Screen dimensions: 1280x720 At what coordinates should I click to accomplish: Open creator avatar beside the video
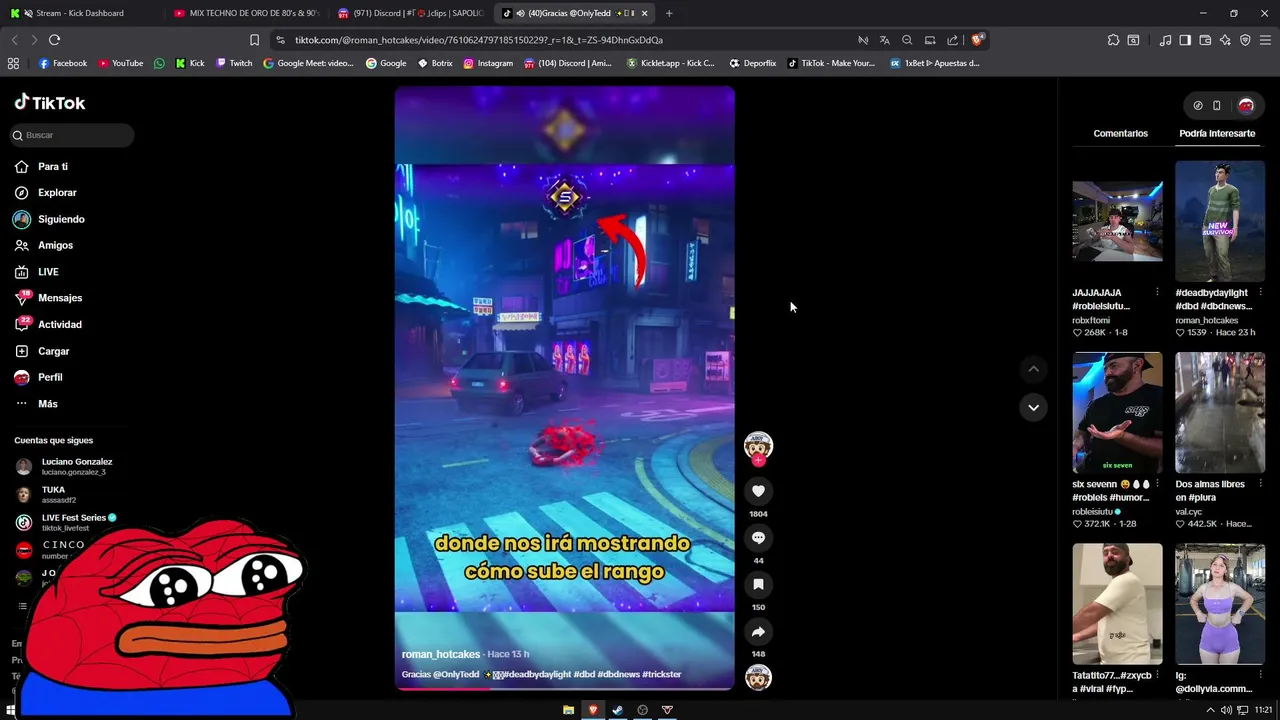pyautogui.click(x=758, y=445)
